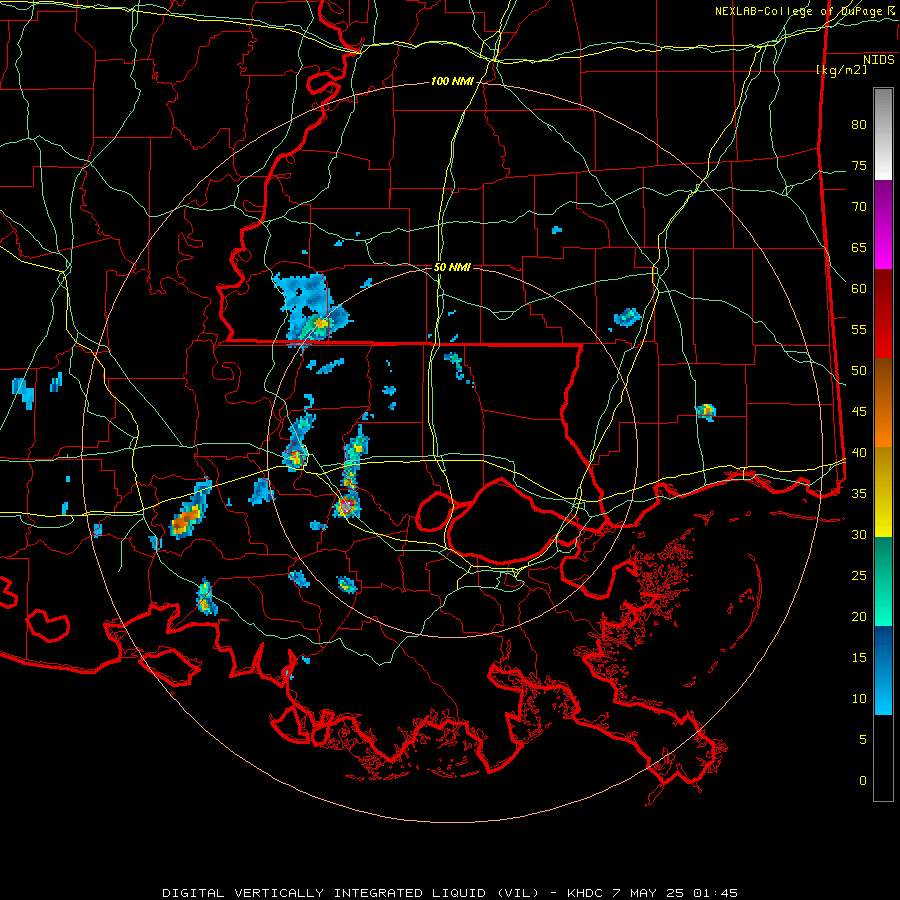Click the 30 value on the scale
The width and height of the screenshot is (900, 900).
coord(859,535)
